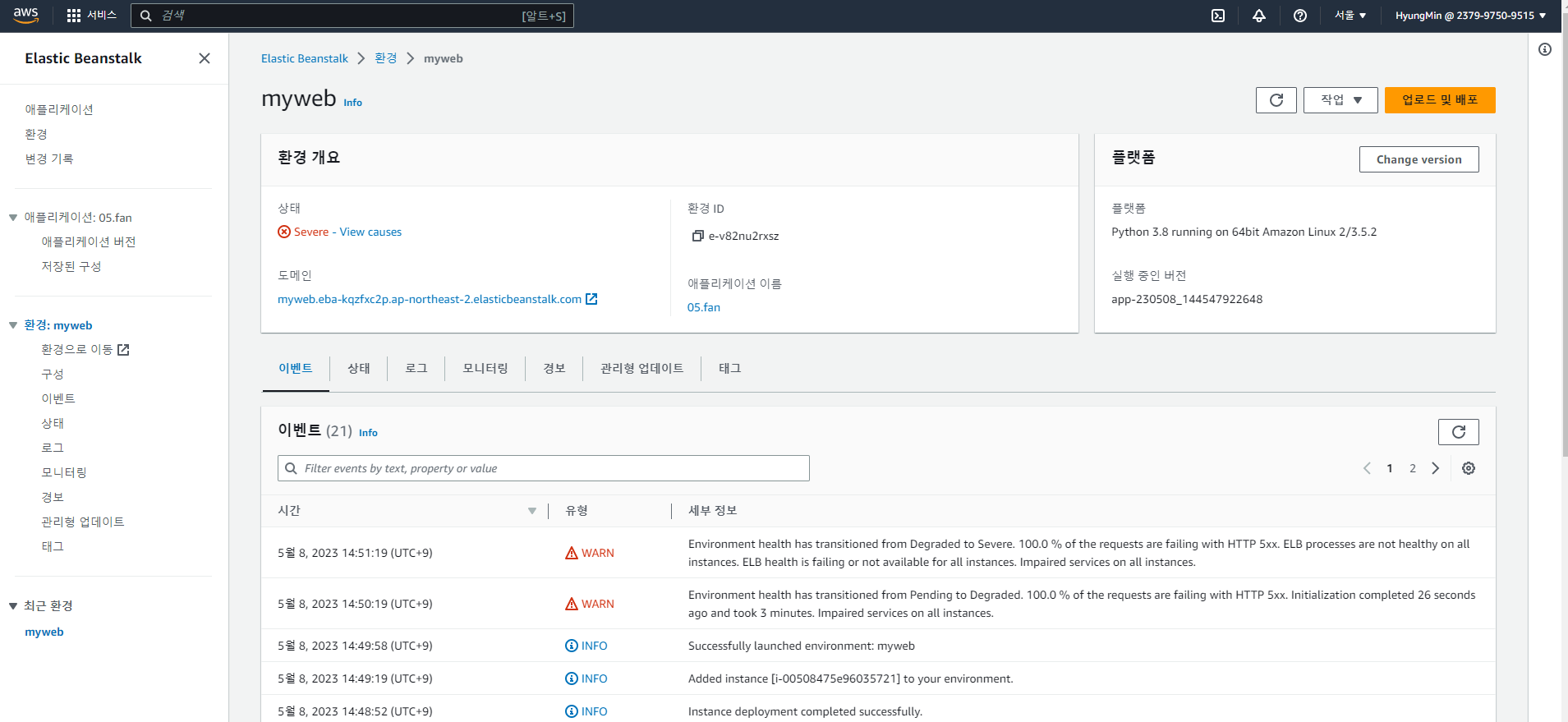The height and width of the screenshot is (722, 1568).
Task: Refresh the myweb environment with top refresh icon
Action: click(1276, 100)
